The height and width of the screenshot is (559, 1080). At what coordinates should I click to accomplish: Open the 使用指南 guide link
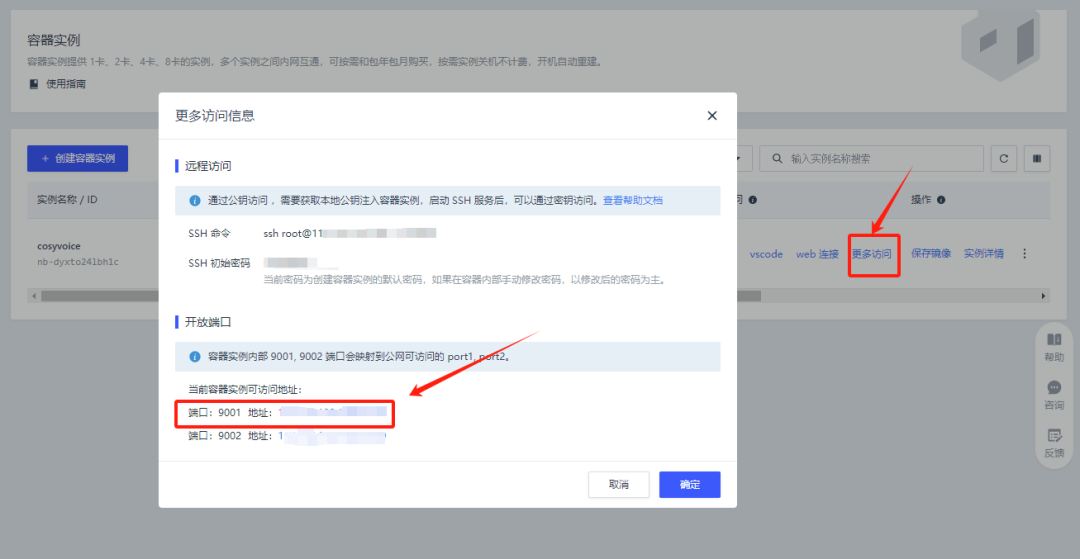[x=66, y=84]
